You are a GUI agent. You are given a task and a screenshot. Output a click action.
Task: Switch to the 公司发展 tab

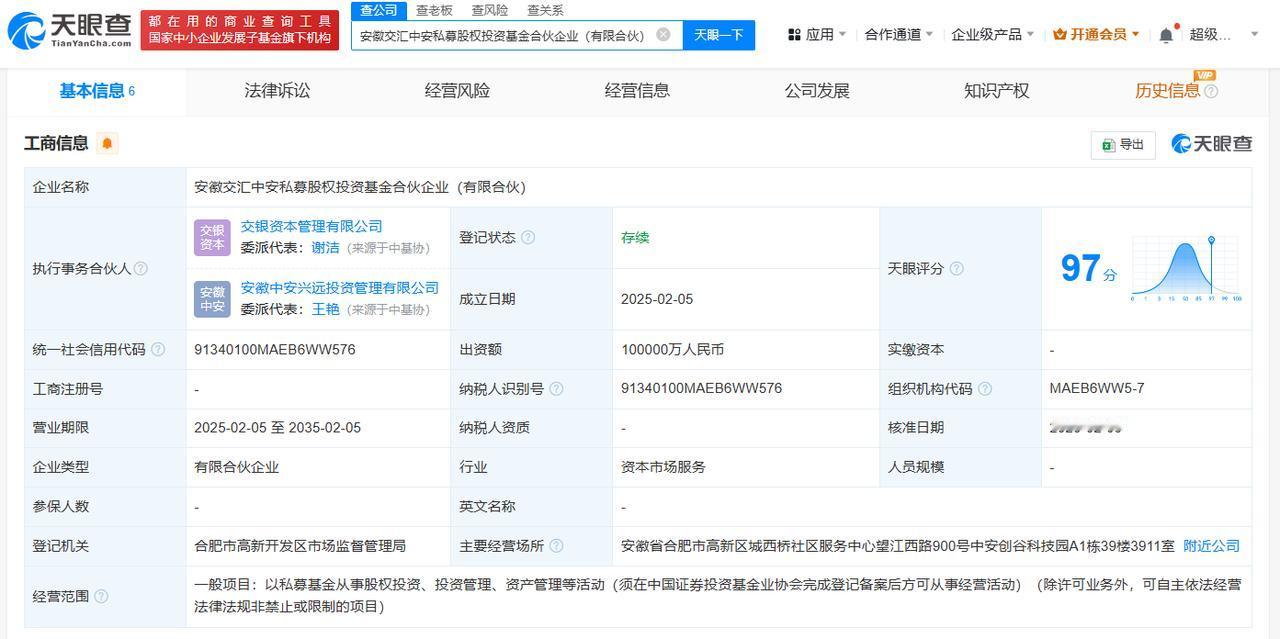pos(817,91)
